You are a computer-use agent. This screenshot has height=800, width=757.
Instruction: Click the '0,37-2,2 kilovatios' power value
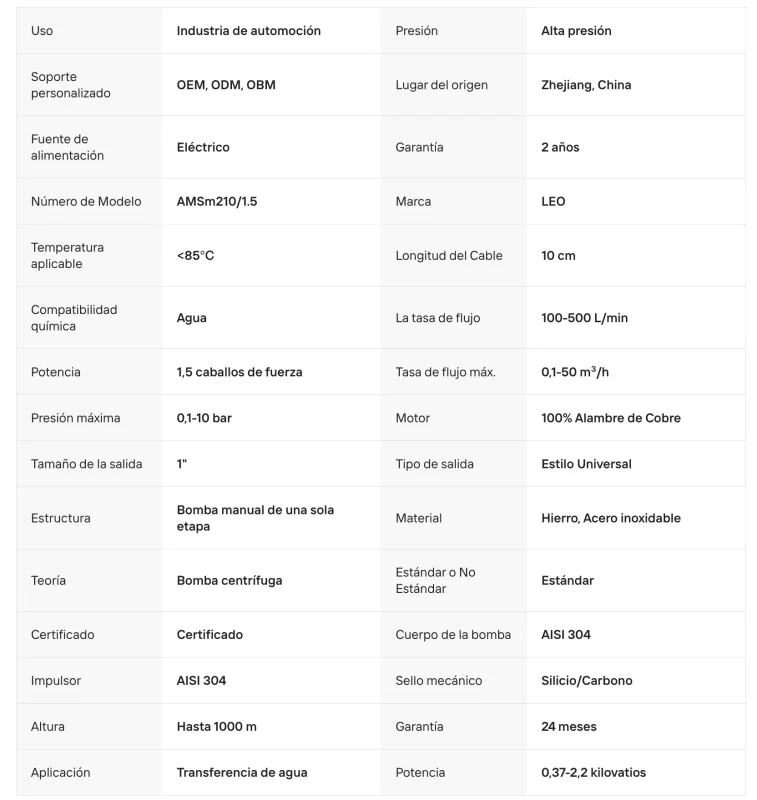pyautogui.click(x=593, y=772)
